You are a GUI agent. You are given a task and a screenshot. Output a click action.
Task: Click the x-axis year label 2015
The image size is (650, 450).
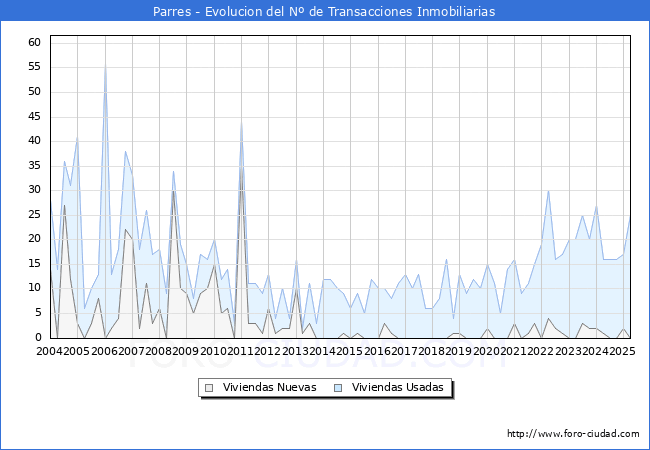[x=350, y=351]
